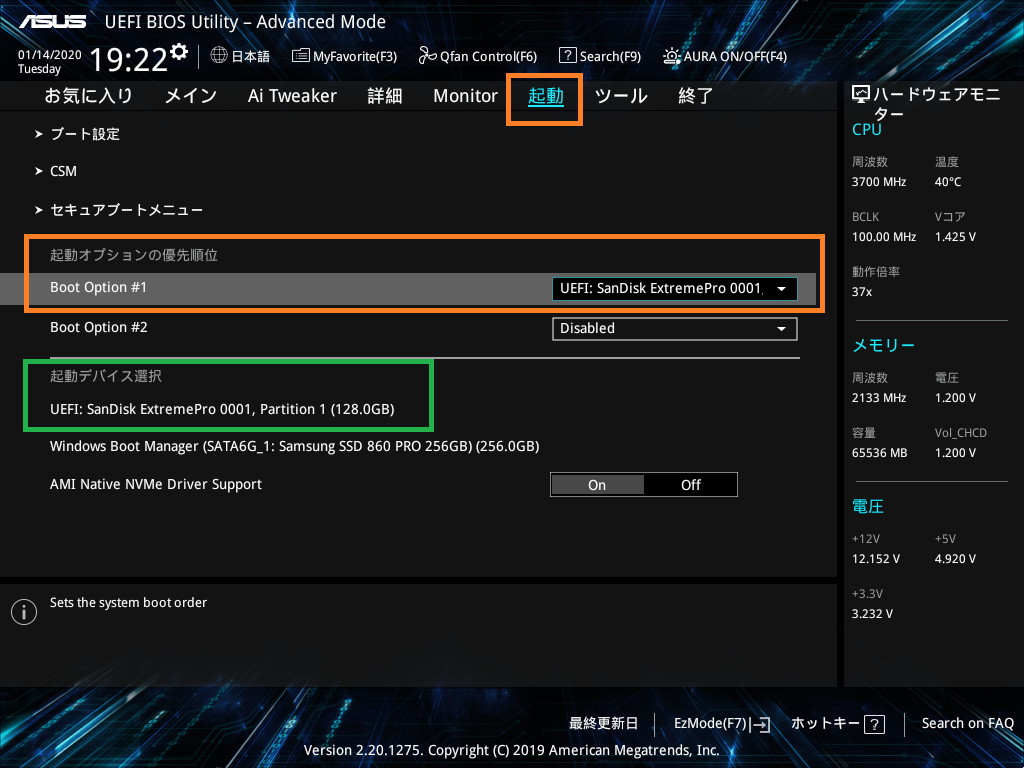
Task: Switch to the Monitor tab
Action: click(465, 96)
